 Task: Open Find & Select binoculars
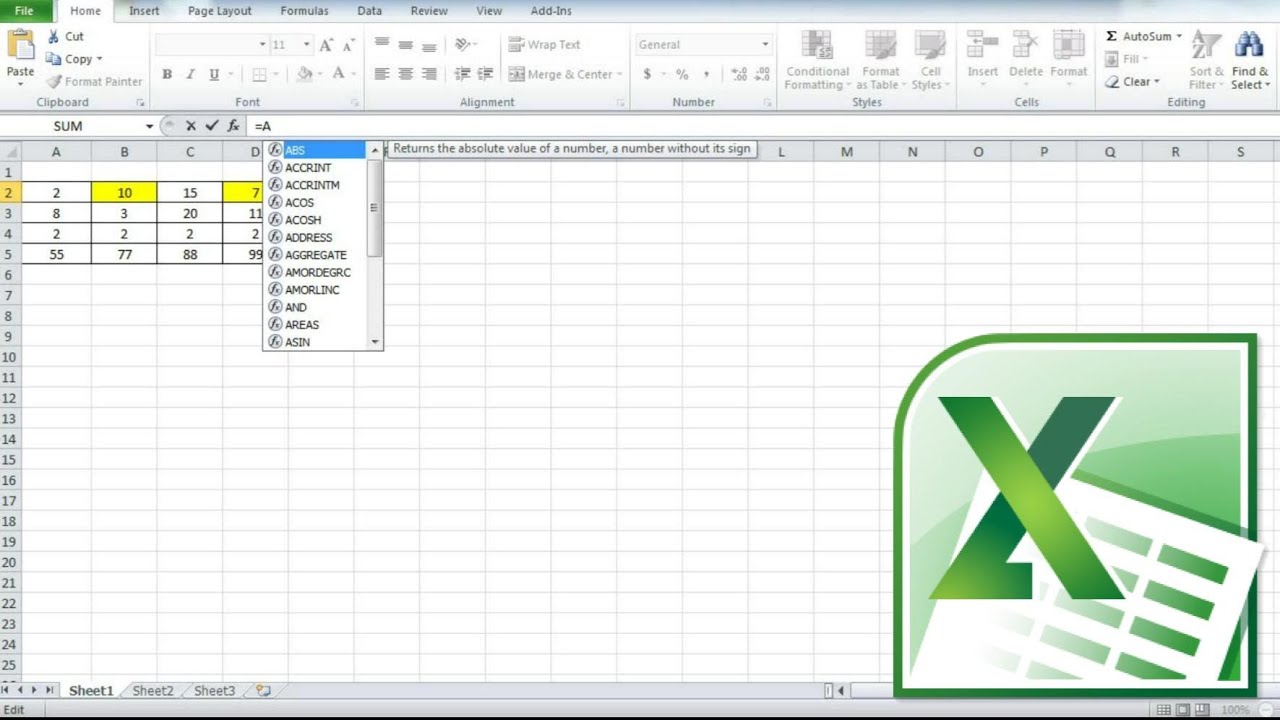[1249, 61]
